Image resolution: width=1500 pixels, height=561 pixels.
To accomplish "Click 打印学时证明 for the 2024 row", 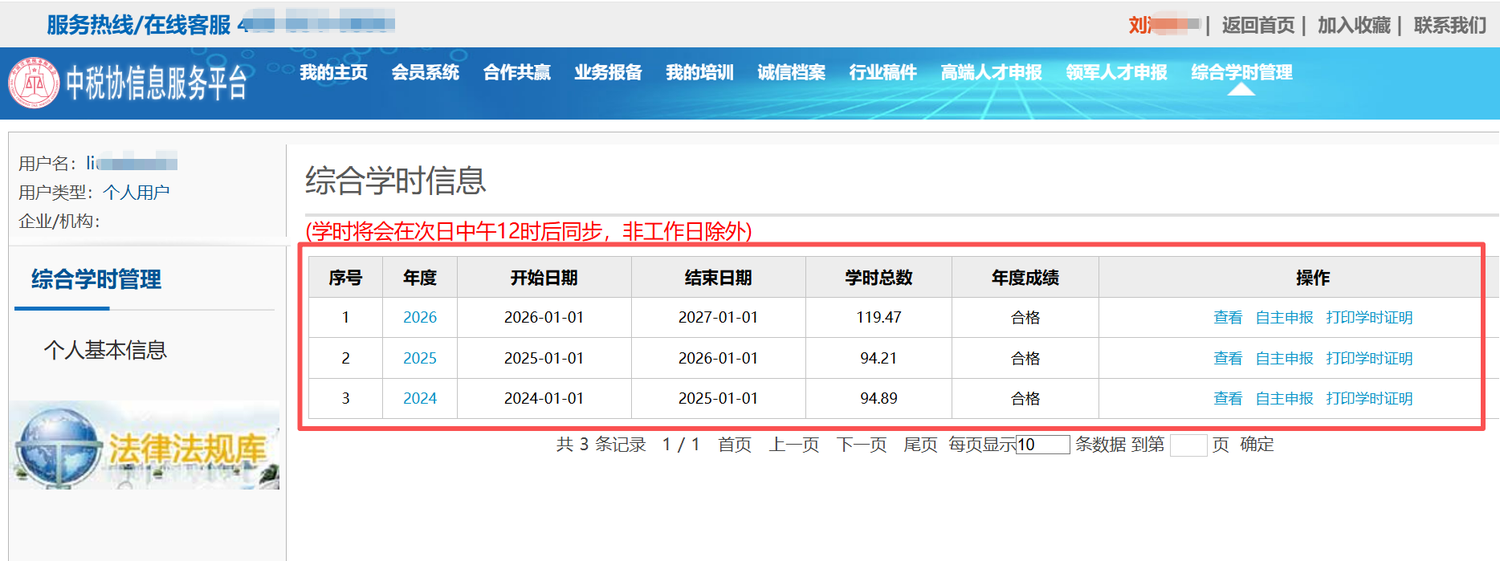I will click(x=1369, y=398).
